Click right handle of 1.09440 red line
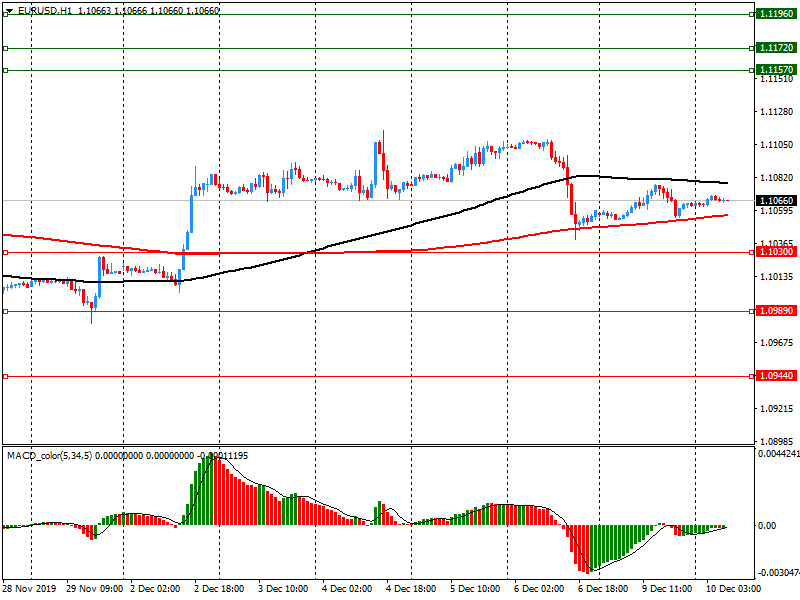This screenshot has height=600, width=800. click(x=752, y=377)
